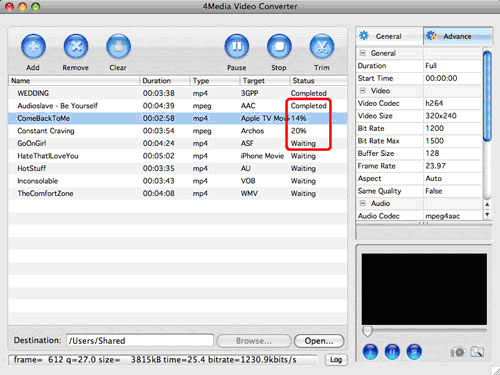The image size is (500, 375).
Task: Click the Duration value Full
Action: tap(431, 66)
